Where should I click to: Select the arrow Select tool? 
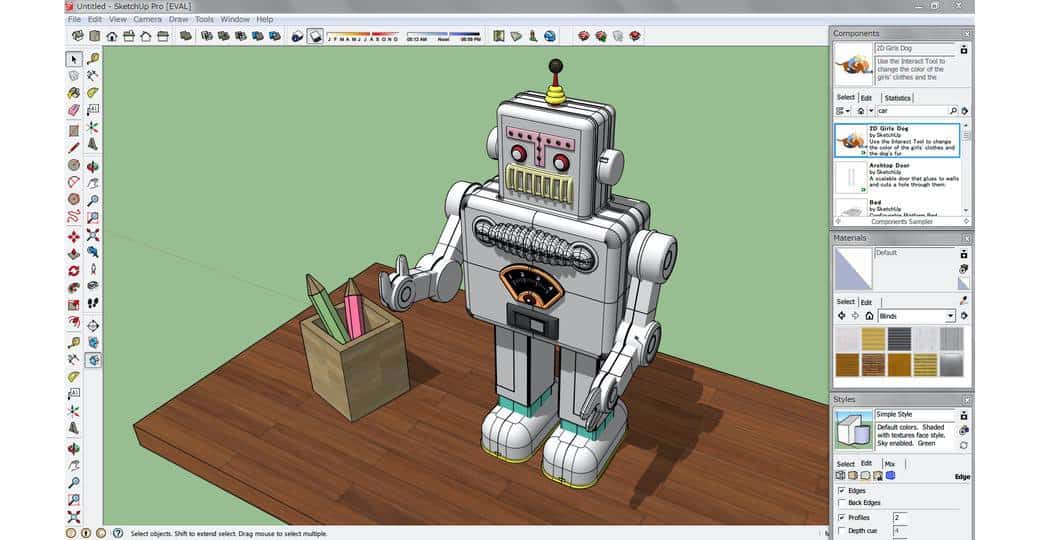74,59
